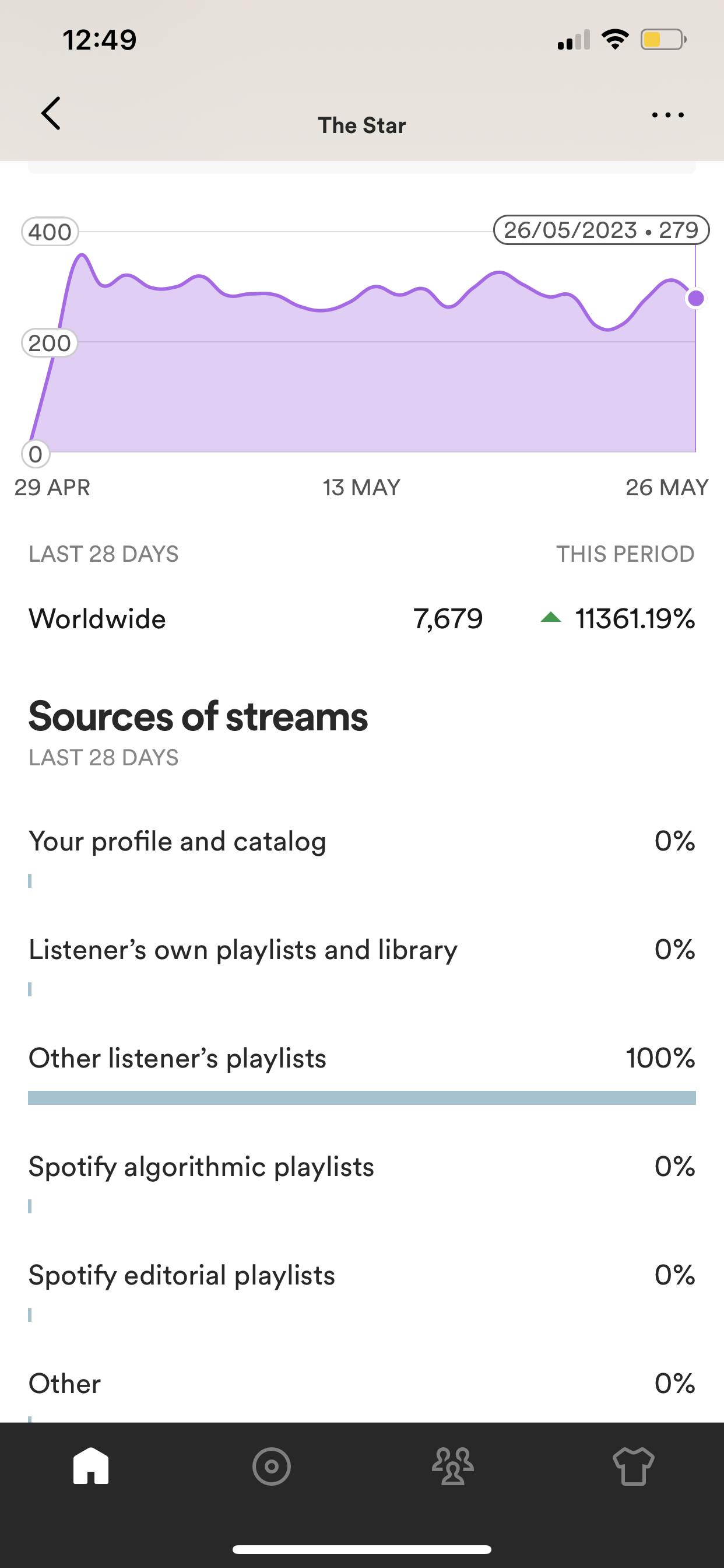The width and height of the screenshot is (724, 1568).
Task: Open the Audience people tab
Action: pos(453,1466)
